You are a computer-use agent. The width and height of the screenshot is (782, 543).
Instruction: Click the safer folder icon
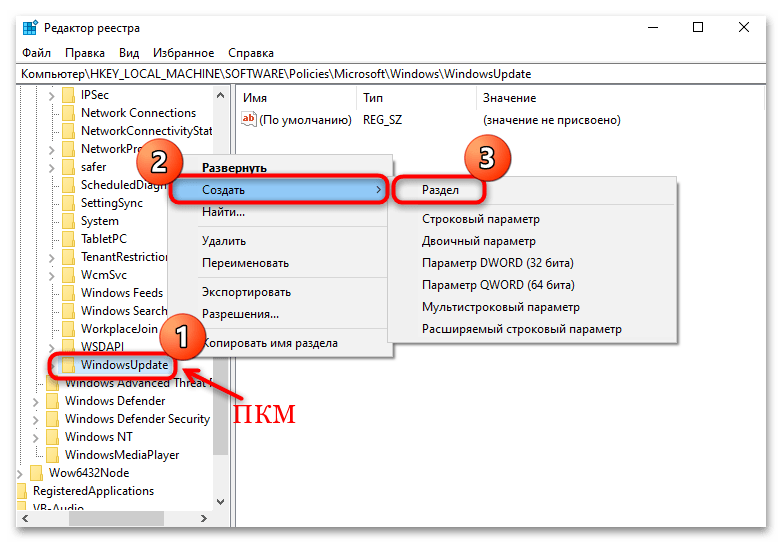68,167
